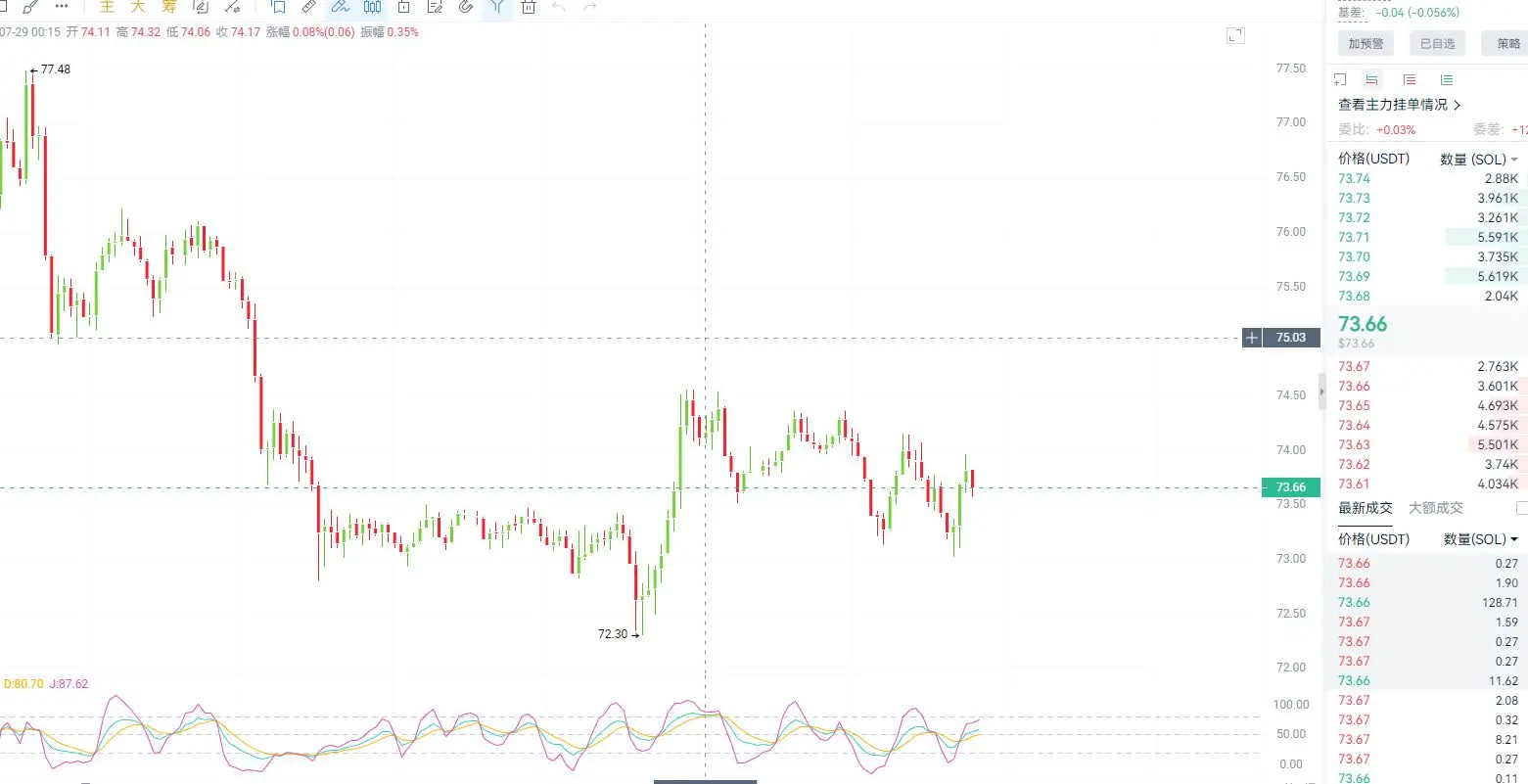Redo the last chart action
Screen dimensions: 1528x784
pyautogui.click(x=589, y=7)
